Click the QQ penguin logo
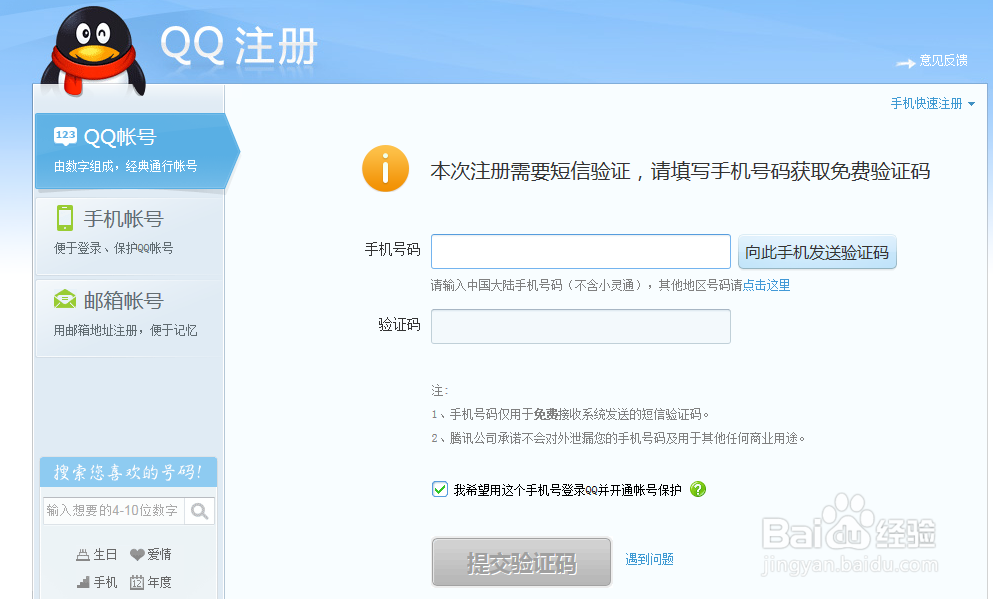Screen dimensions: 993x599 click(x=94, y=52)
